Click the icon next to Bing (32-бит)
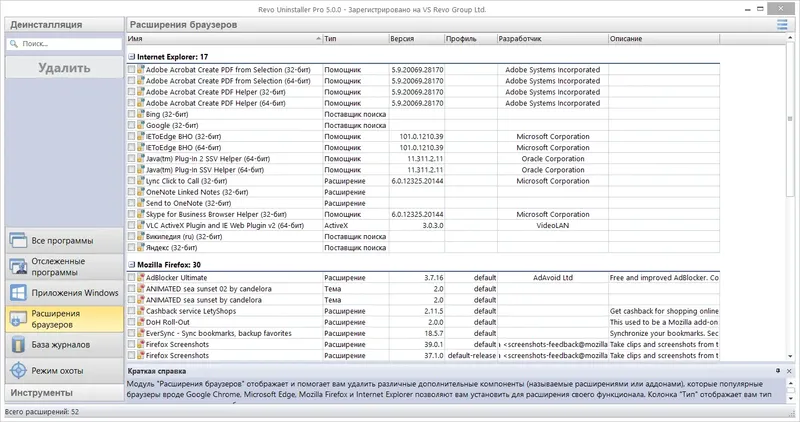The width and height of the screenshot is (800, 422). pos(141,114)
